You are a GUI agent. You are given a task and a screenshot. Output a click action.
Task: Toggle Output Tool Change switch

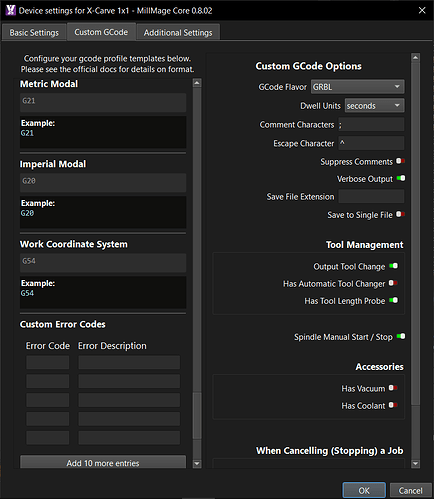point(393,266)
